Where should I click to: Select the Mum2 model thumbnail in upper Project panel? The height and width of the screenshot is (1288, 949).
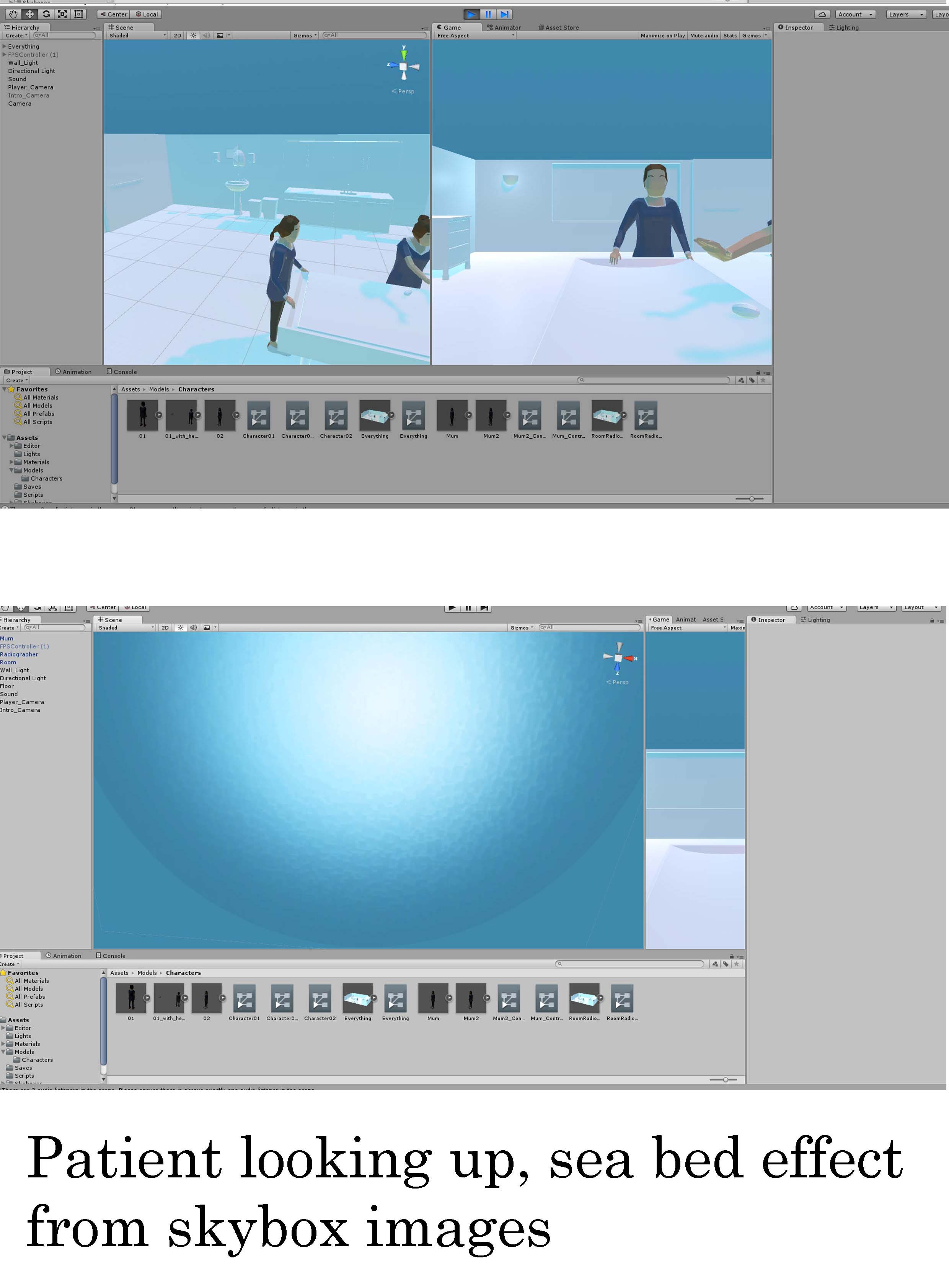pos(491,416)
